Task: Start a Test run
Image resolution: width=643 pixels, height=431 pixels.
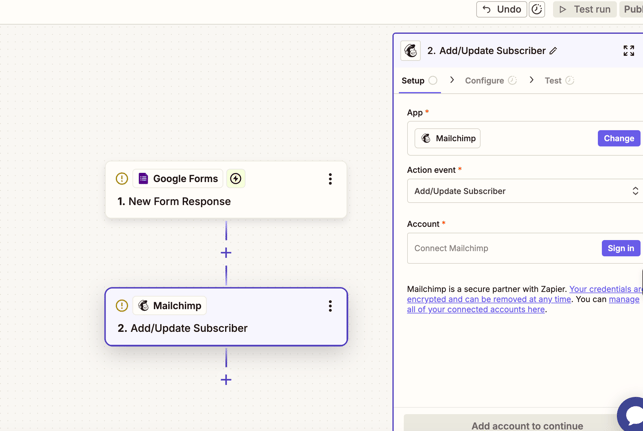Action: click(585, 10)
